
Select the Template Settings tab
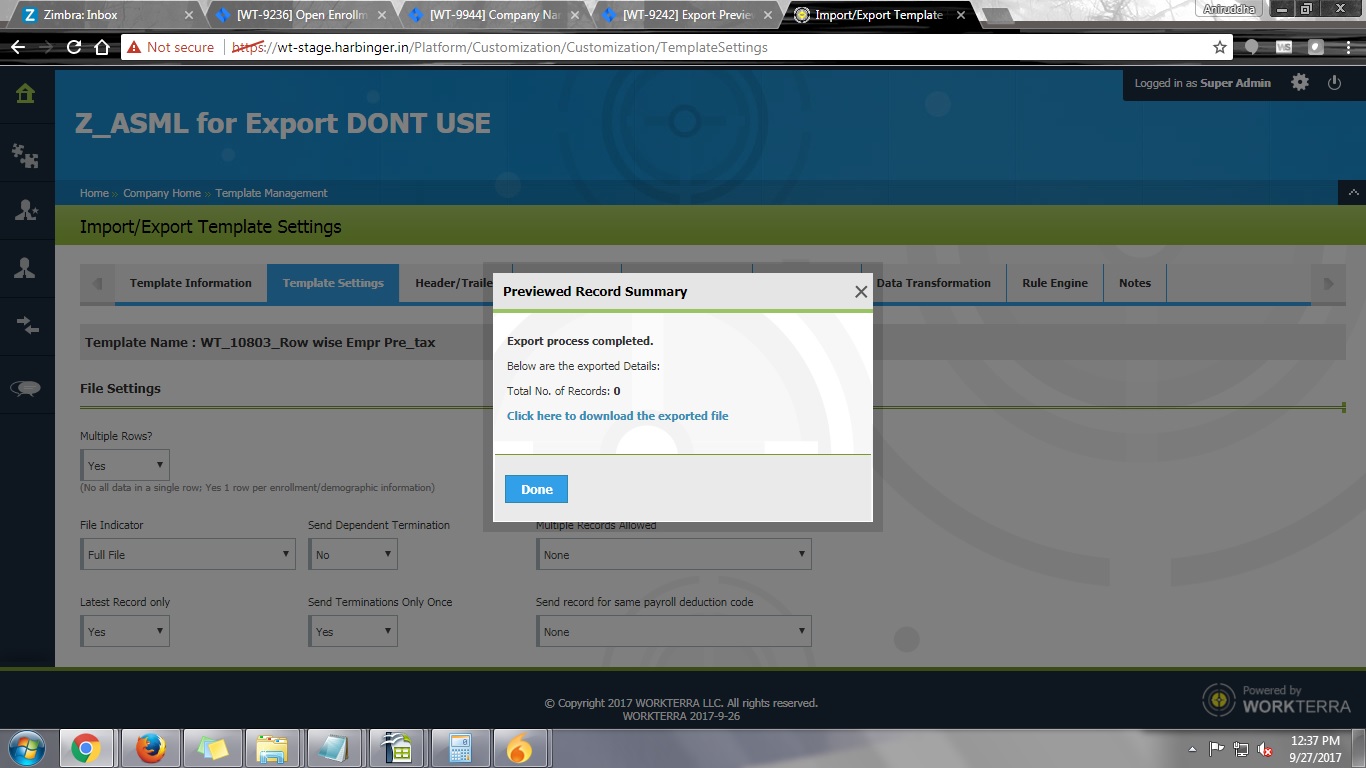333,283
